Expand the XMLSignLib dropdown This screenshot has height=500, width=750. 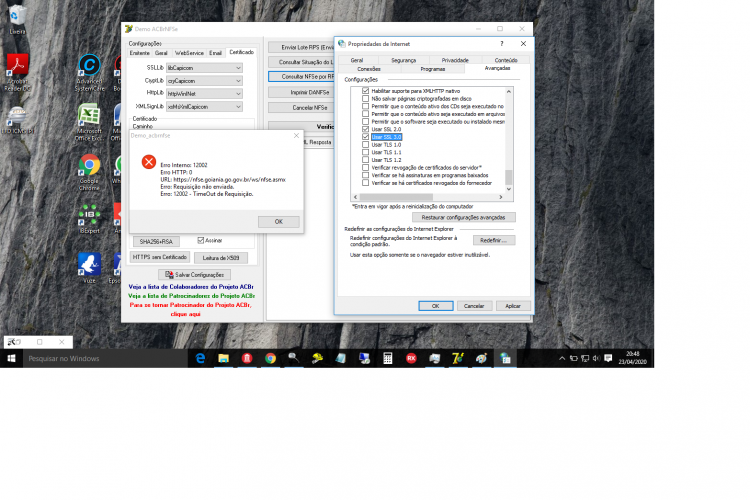pos(204,107)
